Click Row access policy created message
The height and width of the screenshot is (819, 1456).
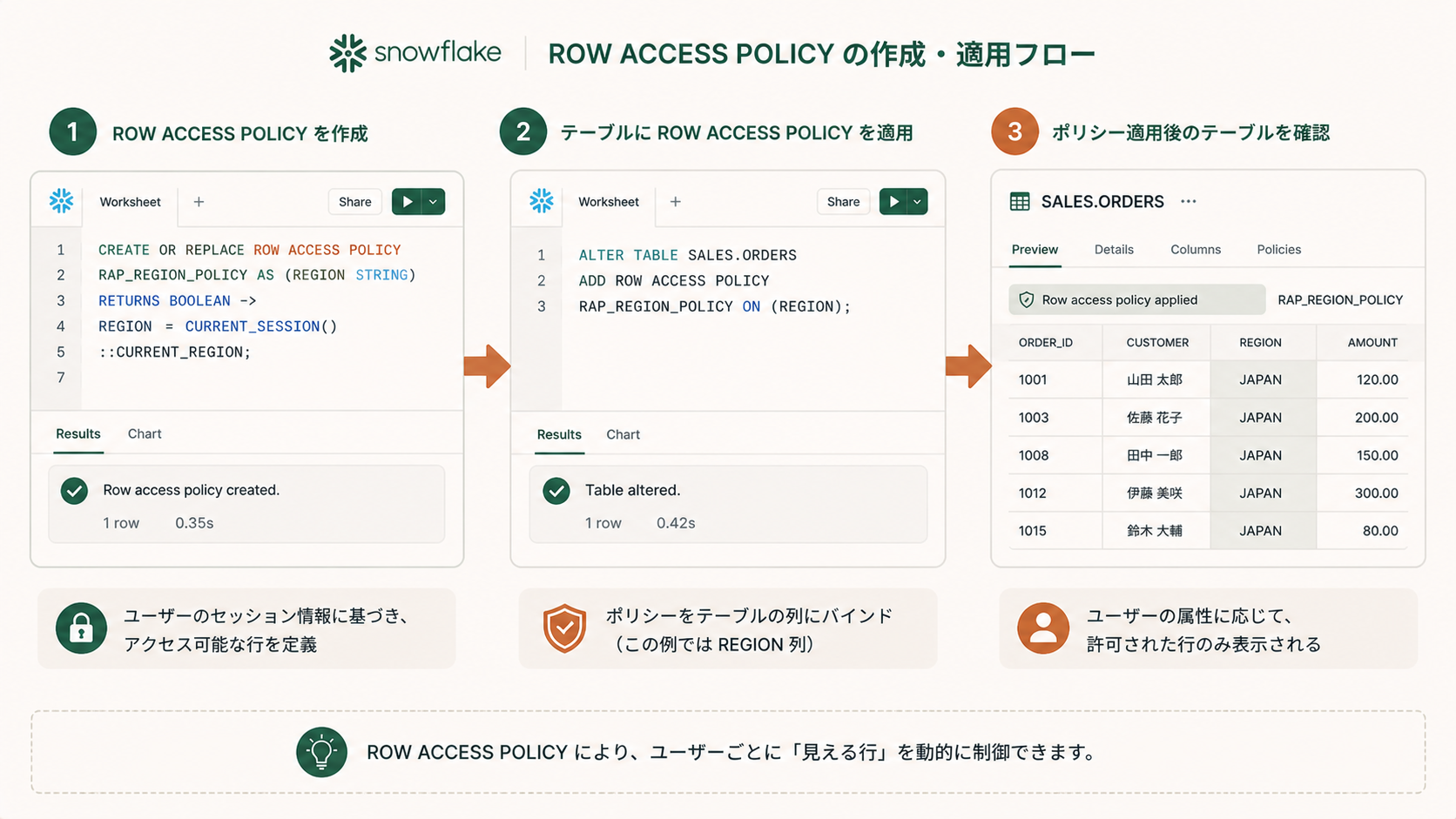pos(192,490)
